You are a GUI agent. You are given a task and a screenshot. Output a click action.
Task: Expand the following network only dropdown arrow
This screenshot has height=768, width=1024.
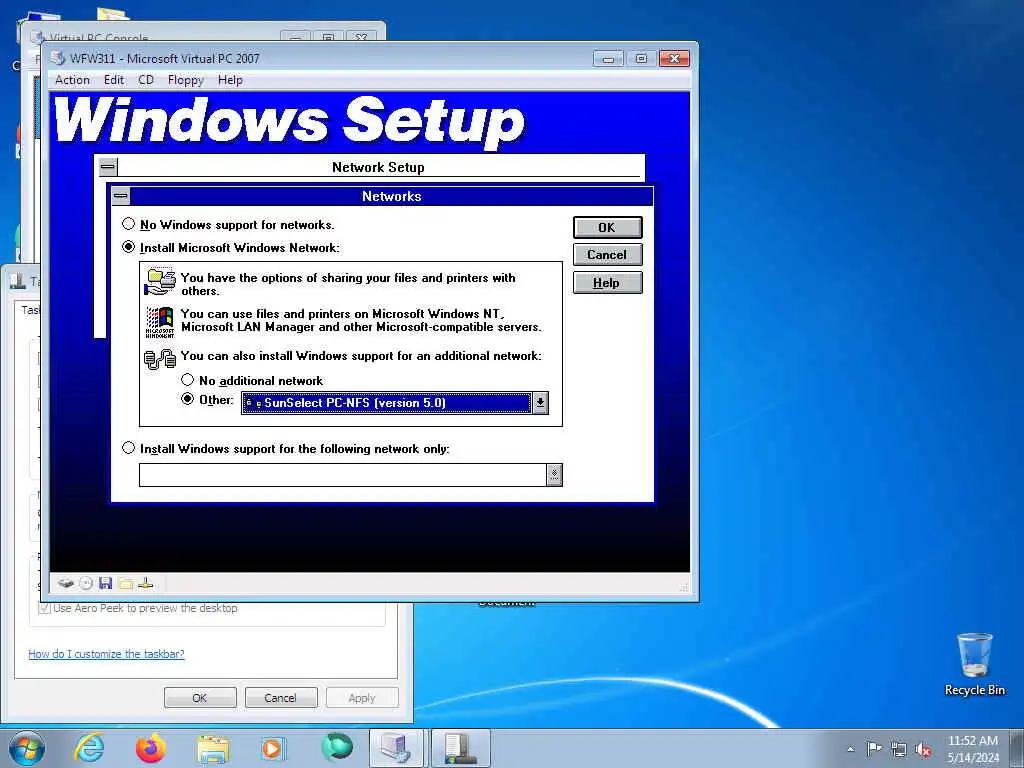coord(554,475)
